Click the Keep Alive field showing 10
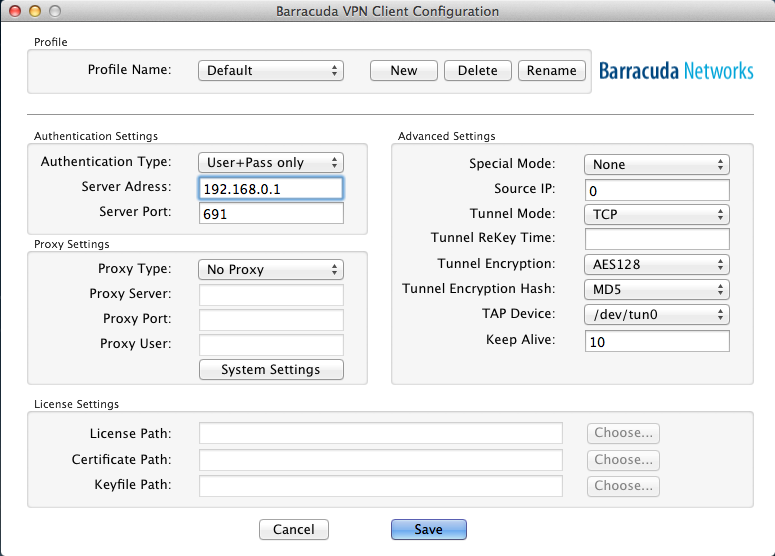Image resolution: width=775 pixels, height=556 pixels. (x=657, y=341)
